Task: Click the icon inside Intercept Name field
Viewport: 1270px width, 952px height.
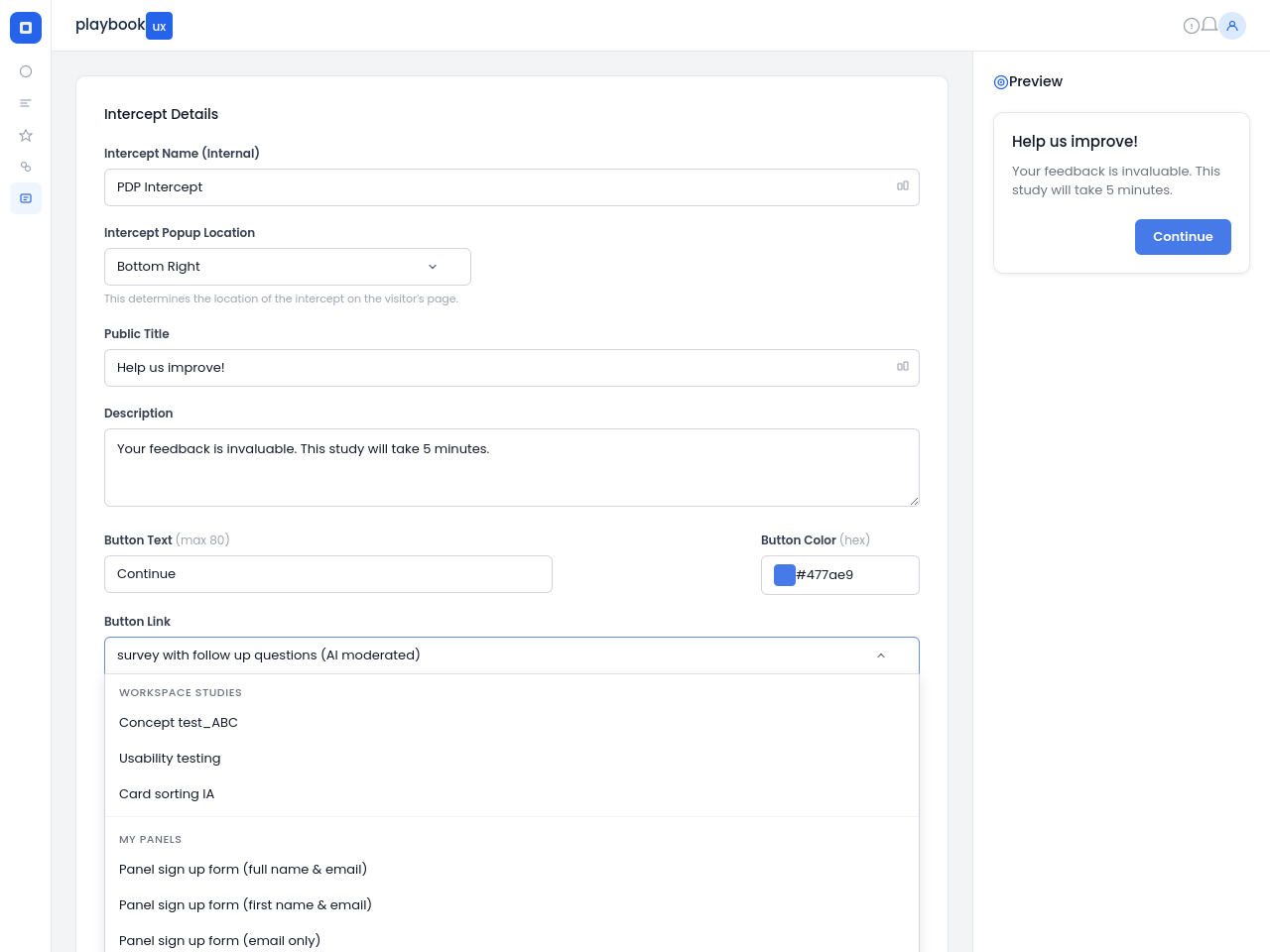Action: (902, 186)
